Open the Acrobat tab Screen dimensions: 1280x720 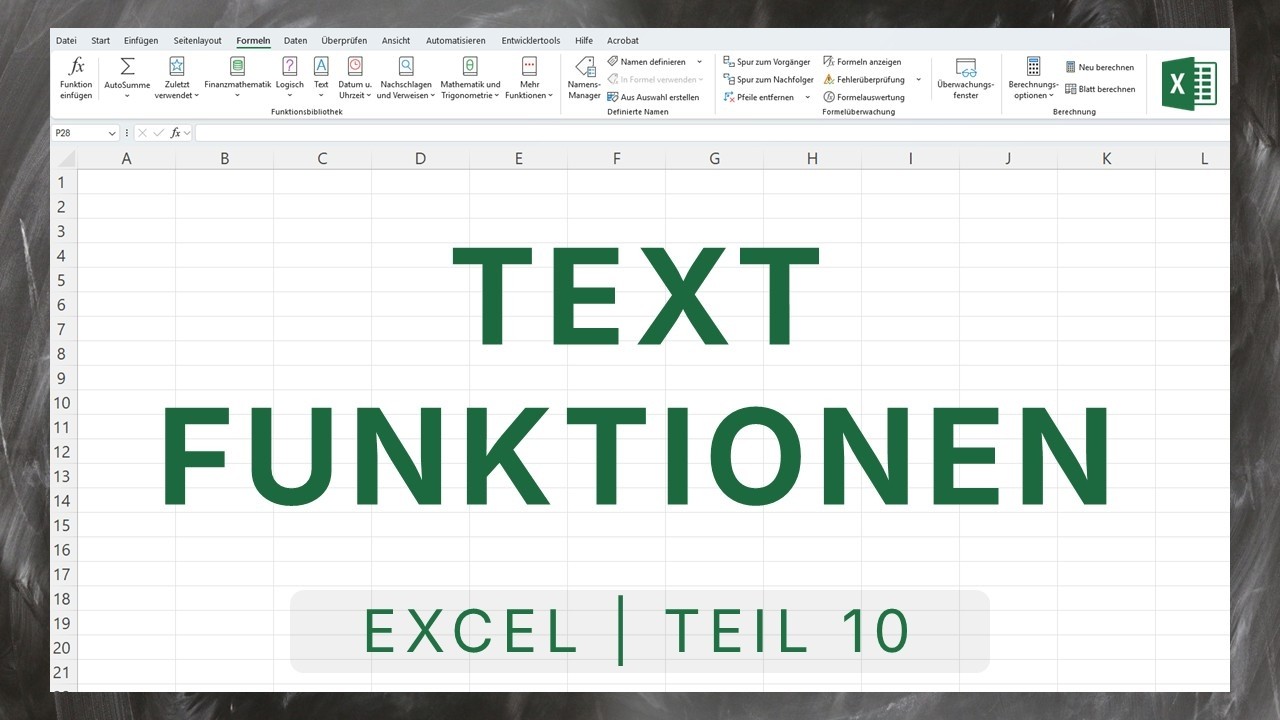[x=623, y=41]
